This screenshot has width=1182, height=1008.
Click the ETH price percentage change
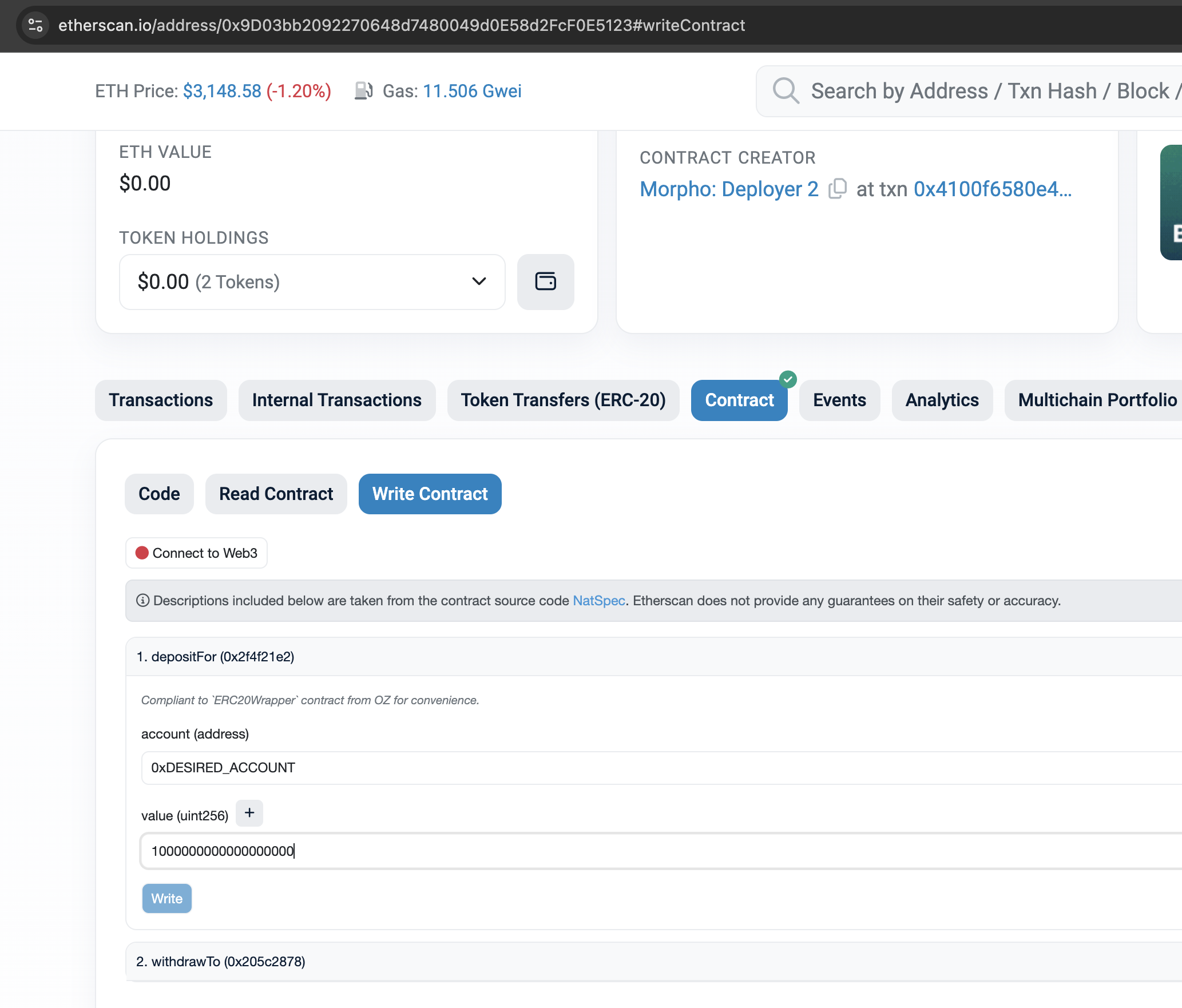tap(298, 90)
